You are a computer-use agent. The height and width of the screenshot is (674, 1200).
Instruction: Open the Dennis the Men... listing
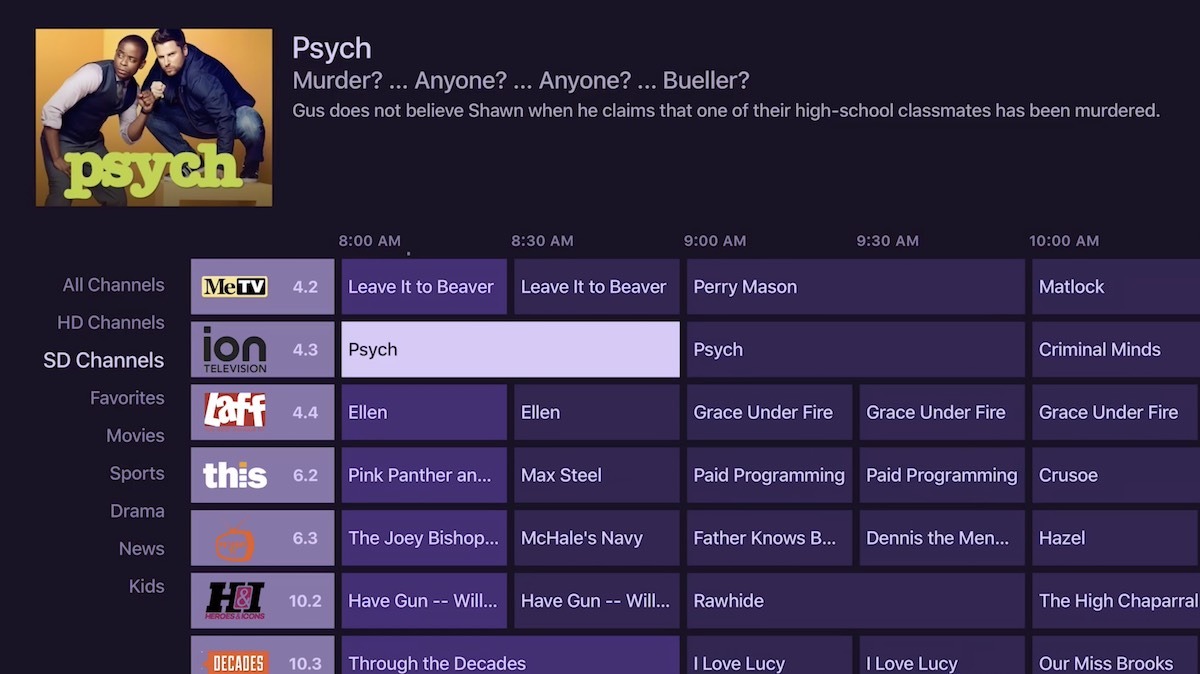[942, 538]
